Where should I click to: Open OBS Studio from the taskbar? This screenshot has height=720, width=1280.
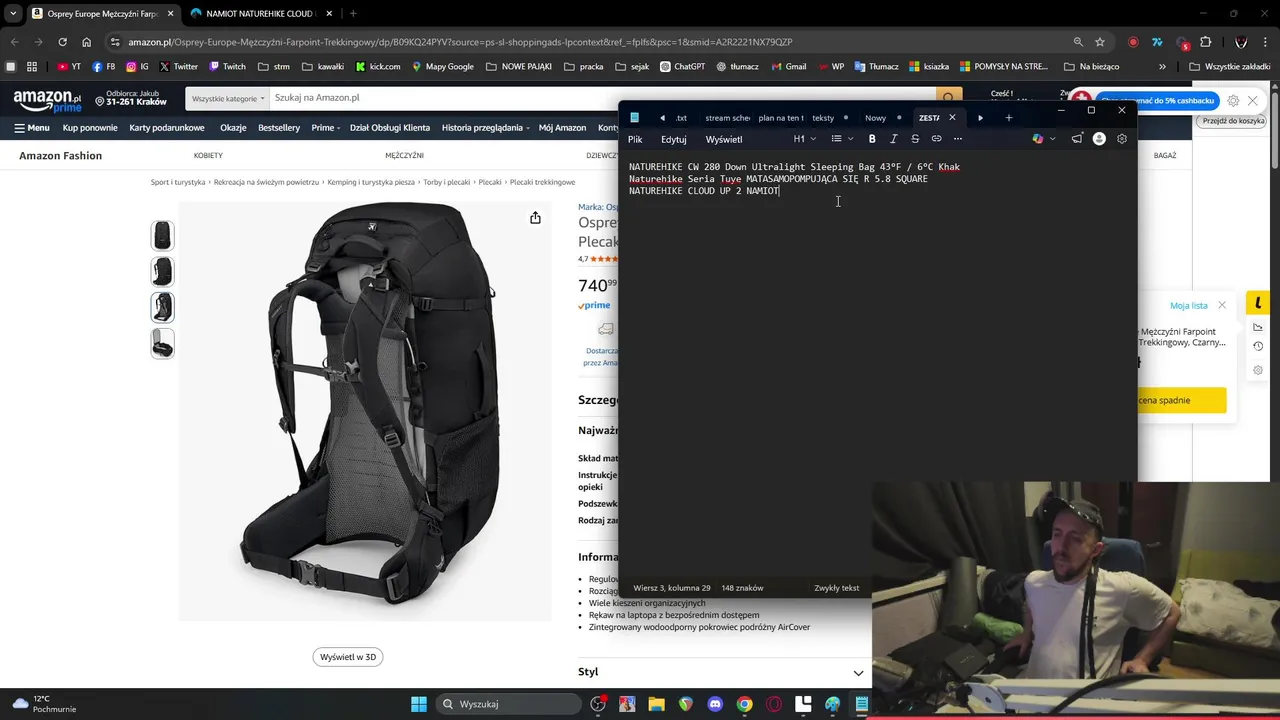tap(598, 704)
